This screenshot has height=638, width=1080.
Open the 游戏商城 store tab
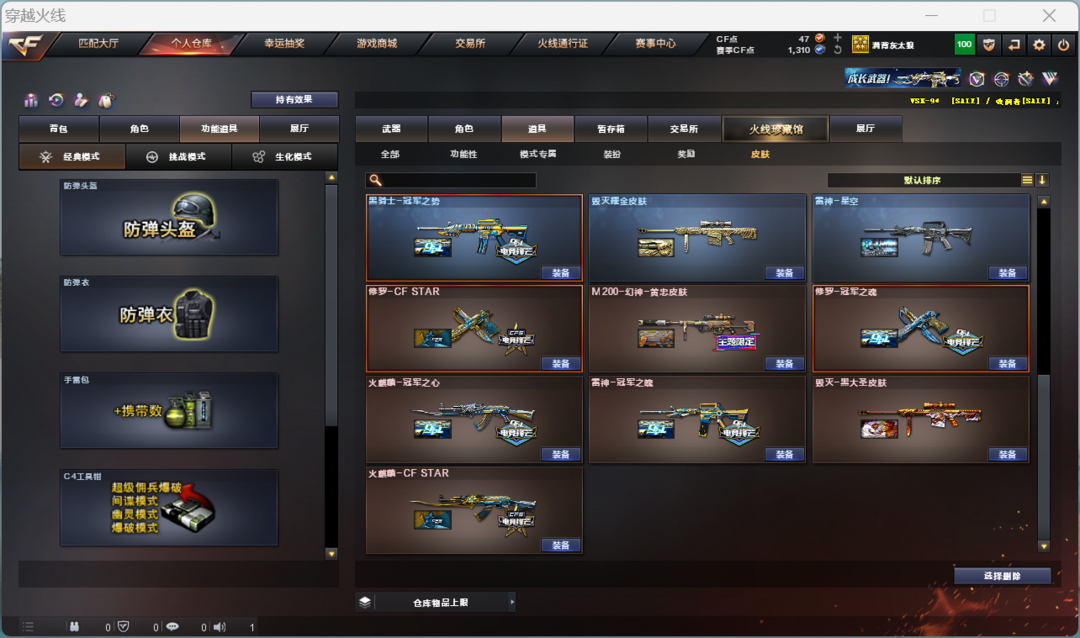click(377, 43)
